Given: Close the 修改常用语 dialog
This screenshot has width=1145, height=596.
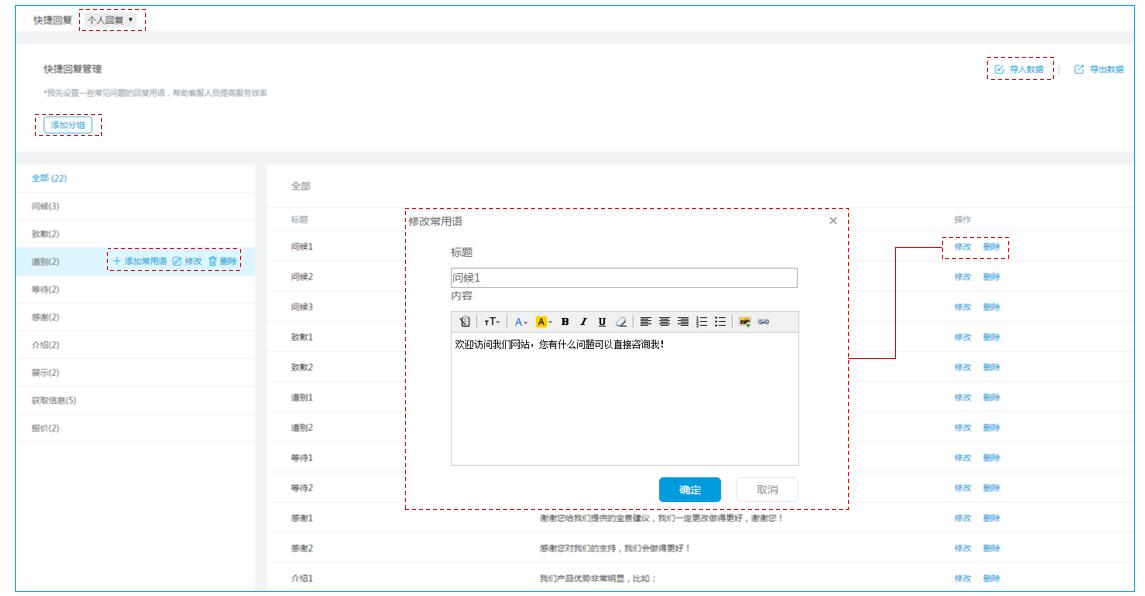Looking at the screenshot, I should point(833,221).
